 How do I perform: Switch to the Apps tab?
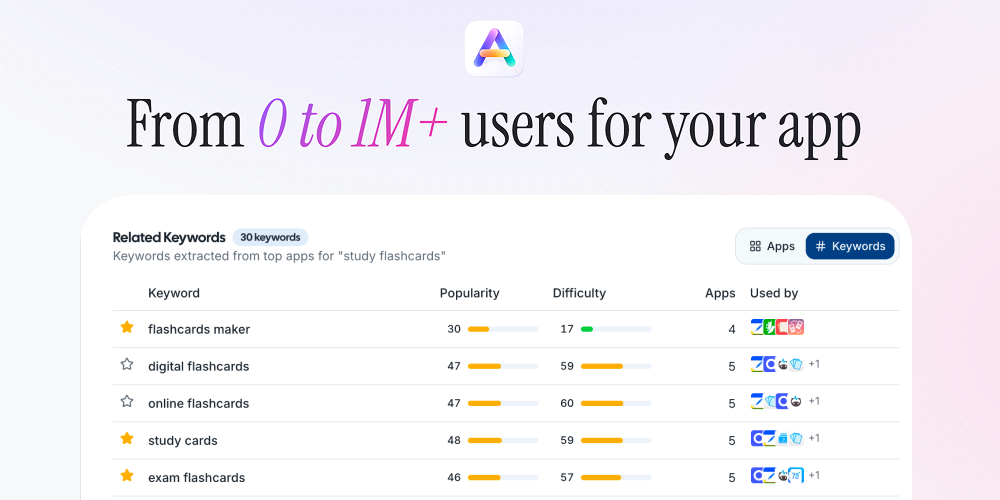point(772,246)
